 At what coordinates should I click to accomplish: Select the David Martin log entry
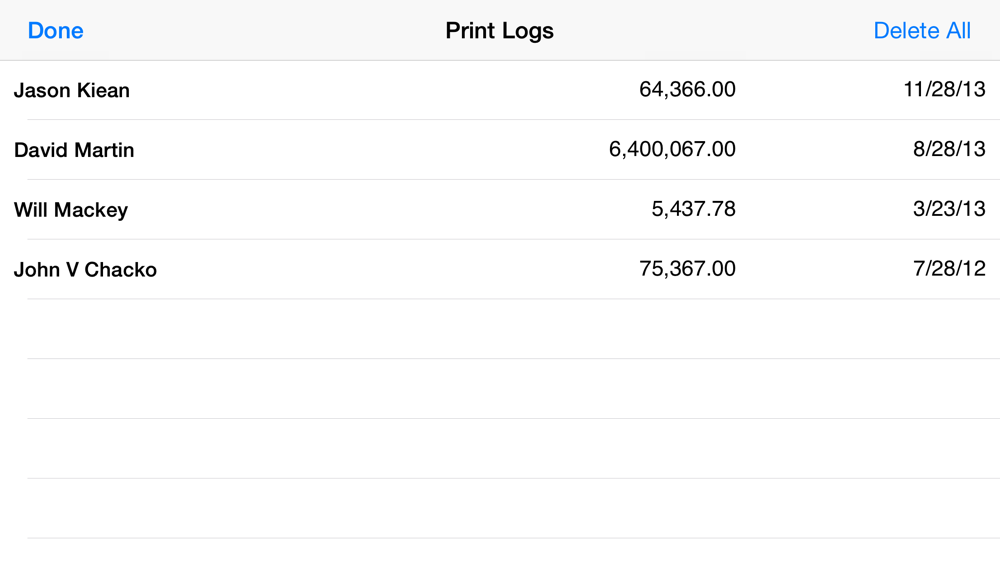(x=500, y=150)
